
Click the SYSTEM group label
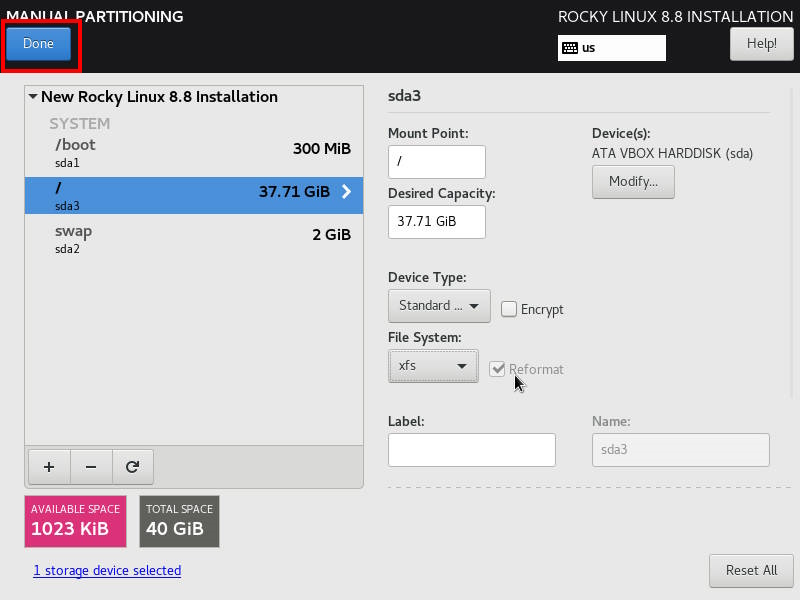coord(80,123)
